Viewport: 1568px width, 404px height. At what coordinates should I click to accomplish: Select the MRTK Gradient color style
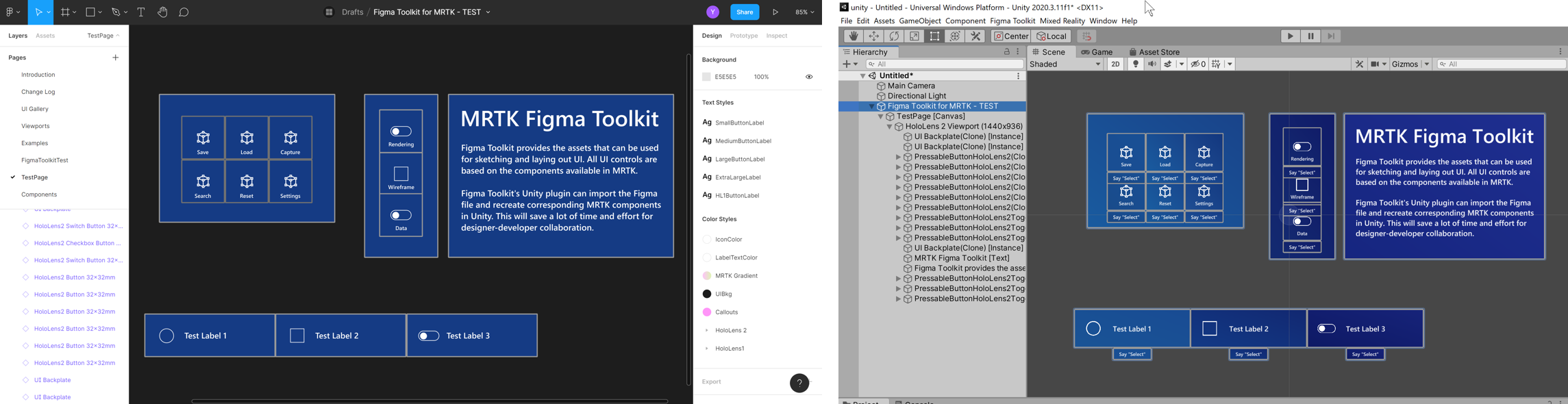pyautogui.click(x=736, y=276)
